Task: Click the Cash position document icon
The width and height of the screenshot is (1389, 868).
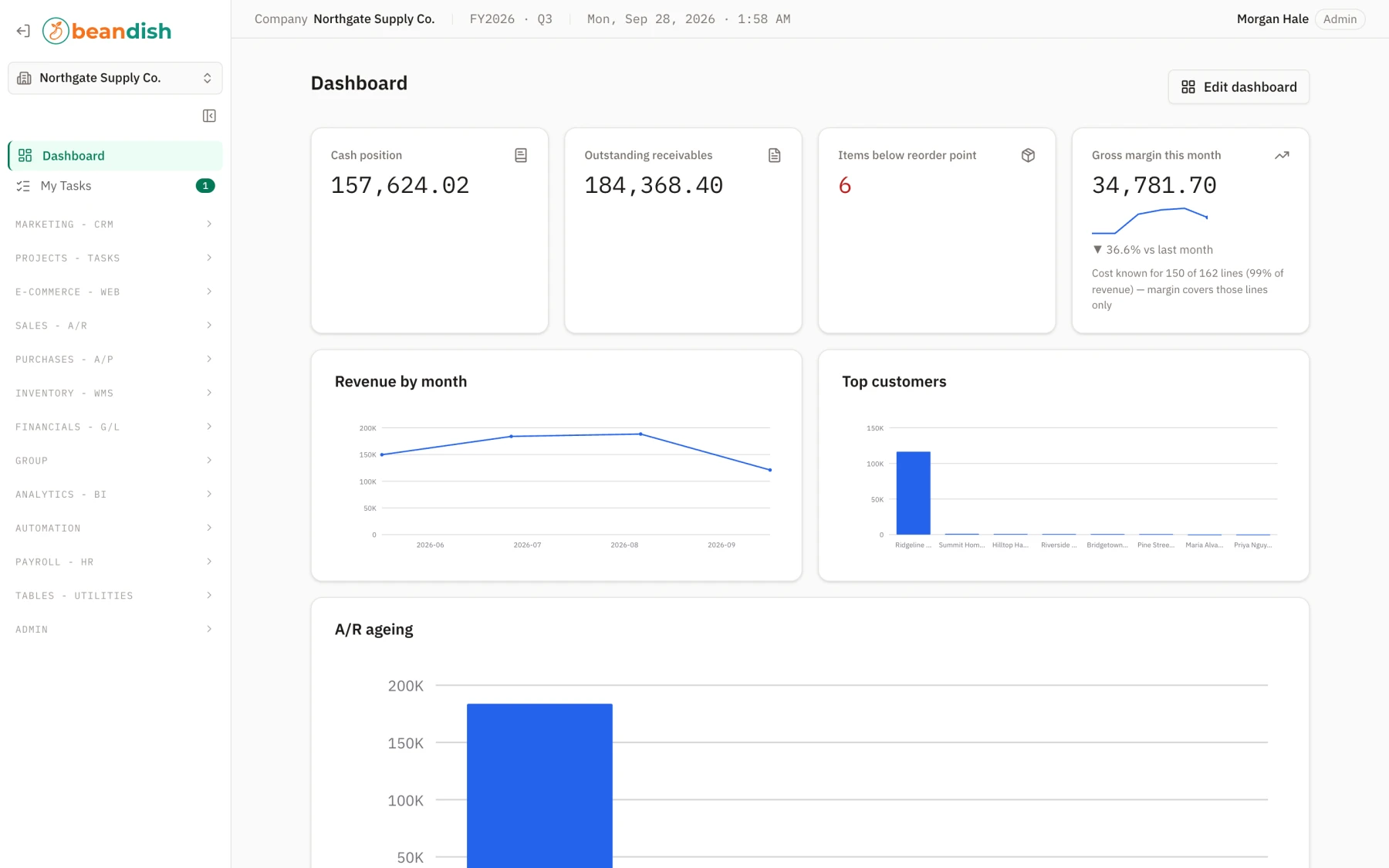Action: pos(521,155)
